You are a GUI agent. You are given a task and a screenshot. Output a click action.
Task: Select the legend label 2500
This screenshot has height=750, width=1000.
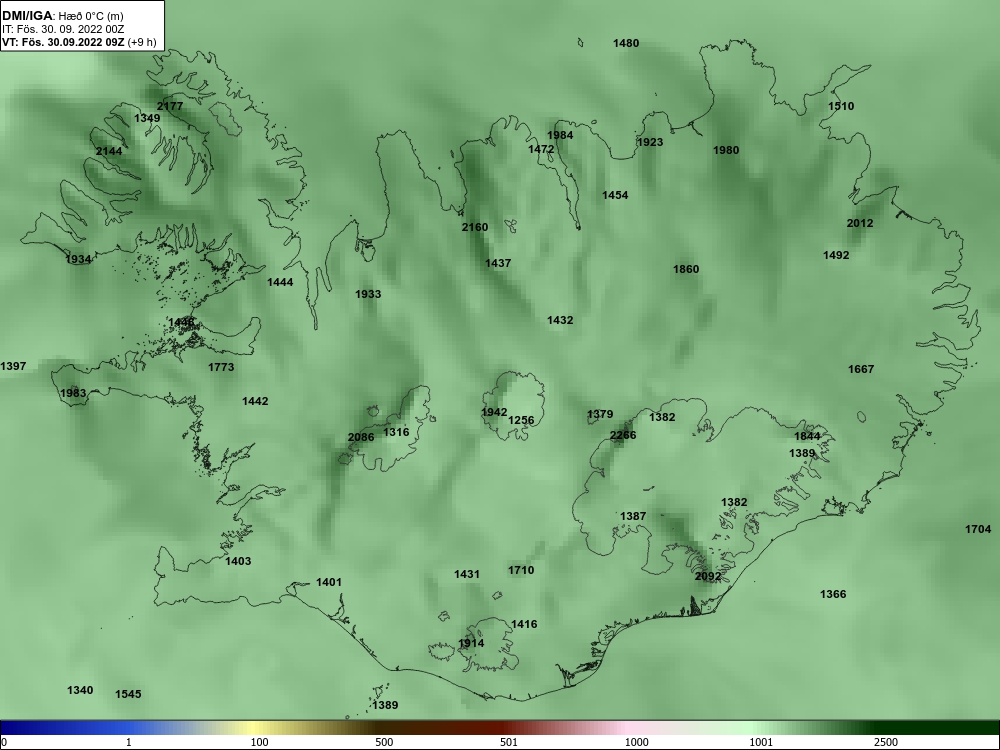tap(886, 742)
